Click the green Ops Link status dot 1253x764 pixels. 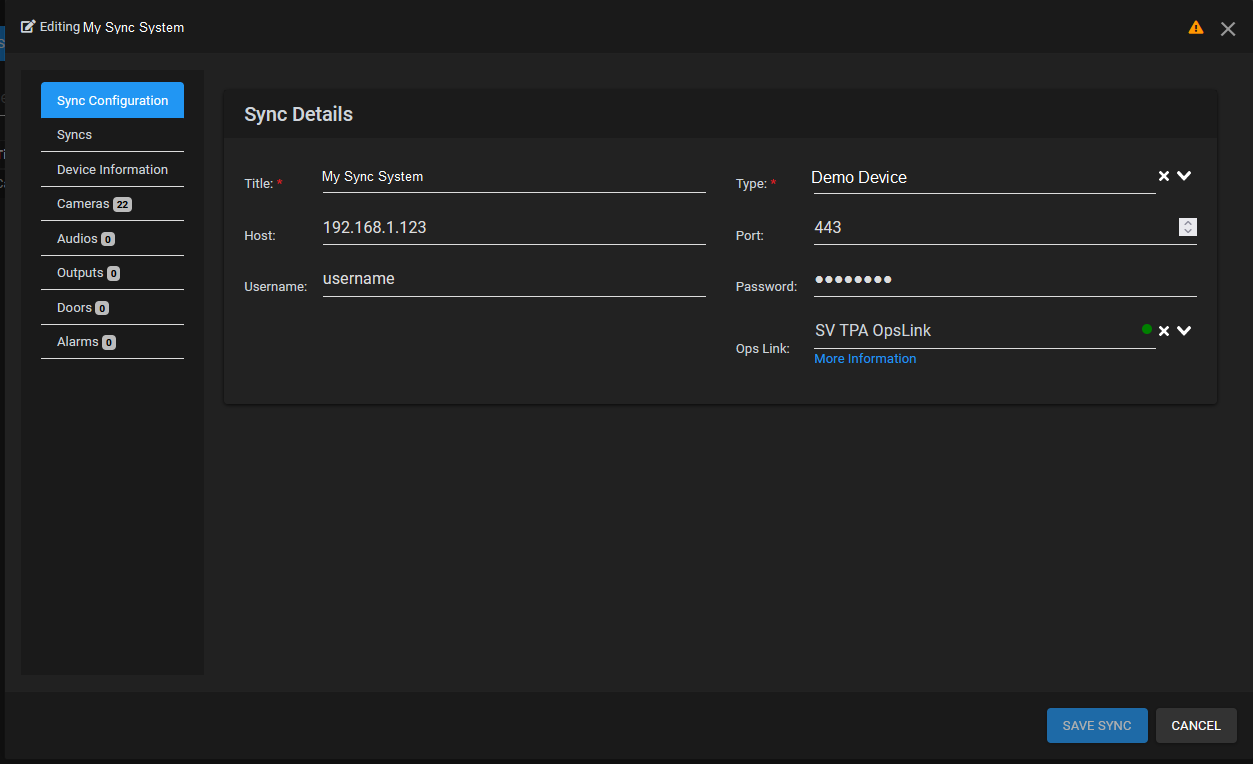tap(1147, 329)
